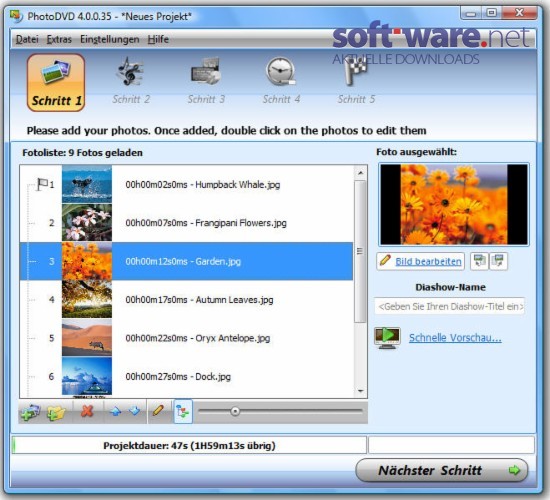Move photo up with blue up arrow
Screen dimensions: 550x500
tap(115, 411)
